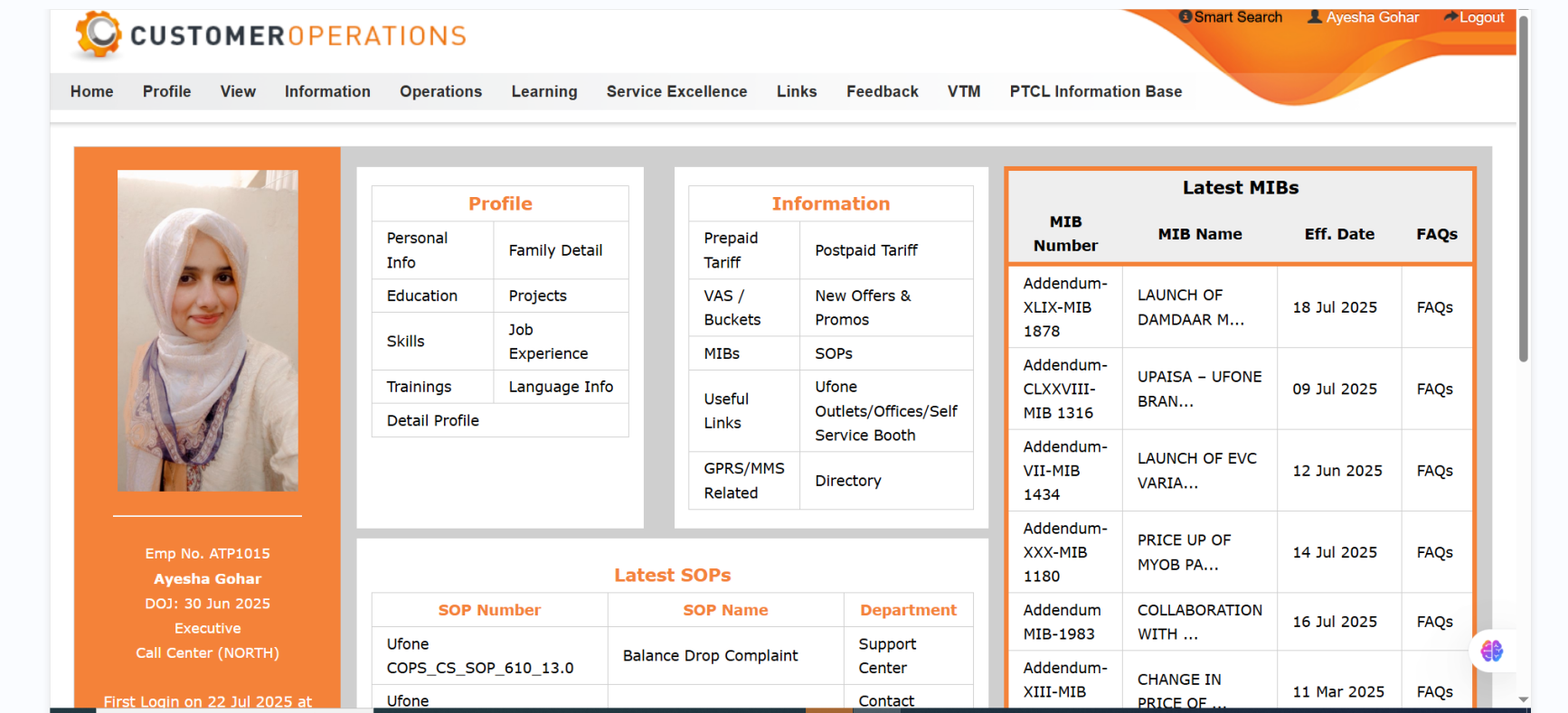Open FAQs for Addendum-XXX-MIB 1180
Viewport: 1568px width, 713px height.
(x=1435, y=552)
